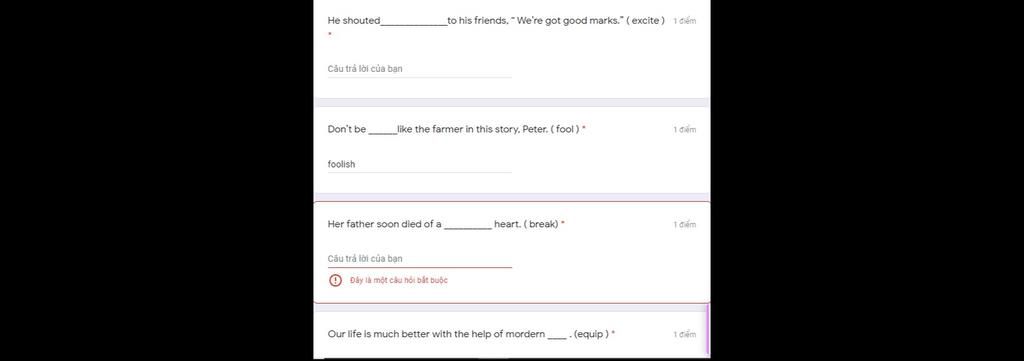Click the question text "Our life is much better"
The image size is (1024, 361).
tap(468, 334)
